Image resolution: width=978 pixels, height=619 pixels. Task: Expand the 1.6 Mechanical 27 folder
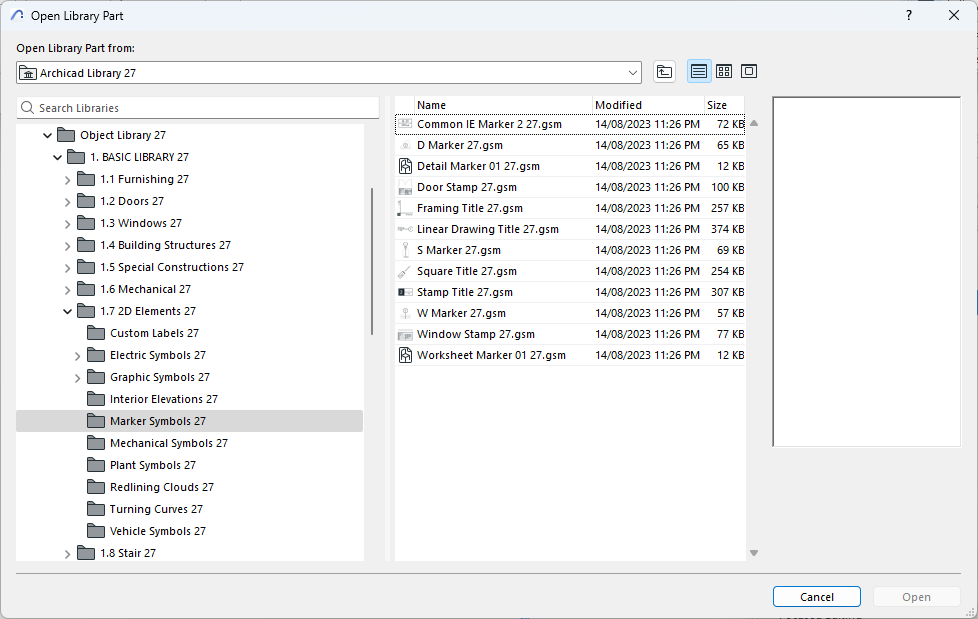[x=67, y=290]
